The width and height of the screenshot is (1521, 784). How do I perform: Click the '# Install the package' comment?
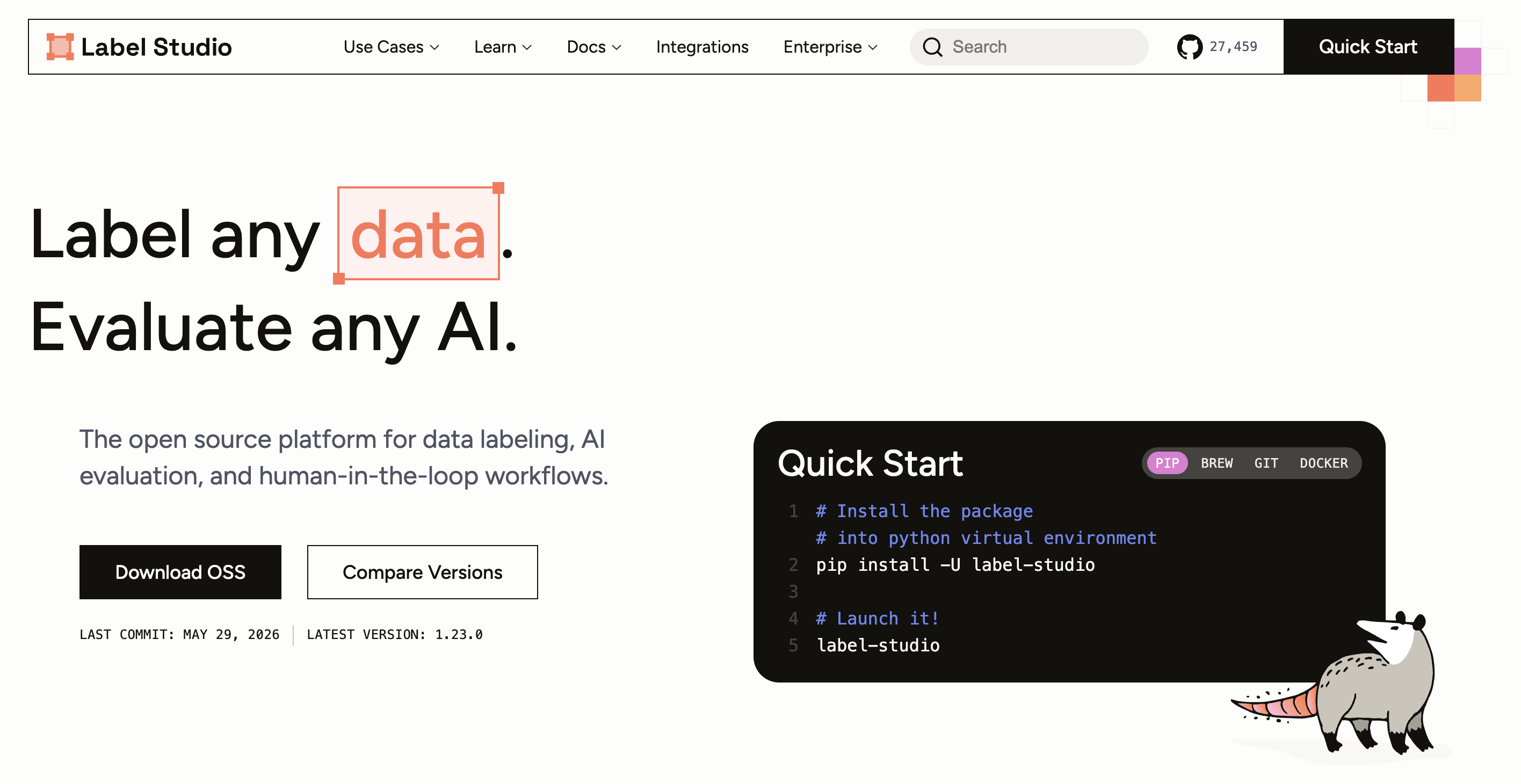click(x=924, y=511)
